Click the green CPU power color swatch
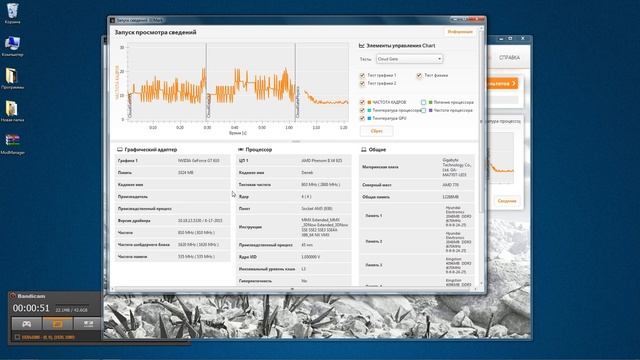Image resolution: width=640 pixels, height=360 pixels. 431,102
